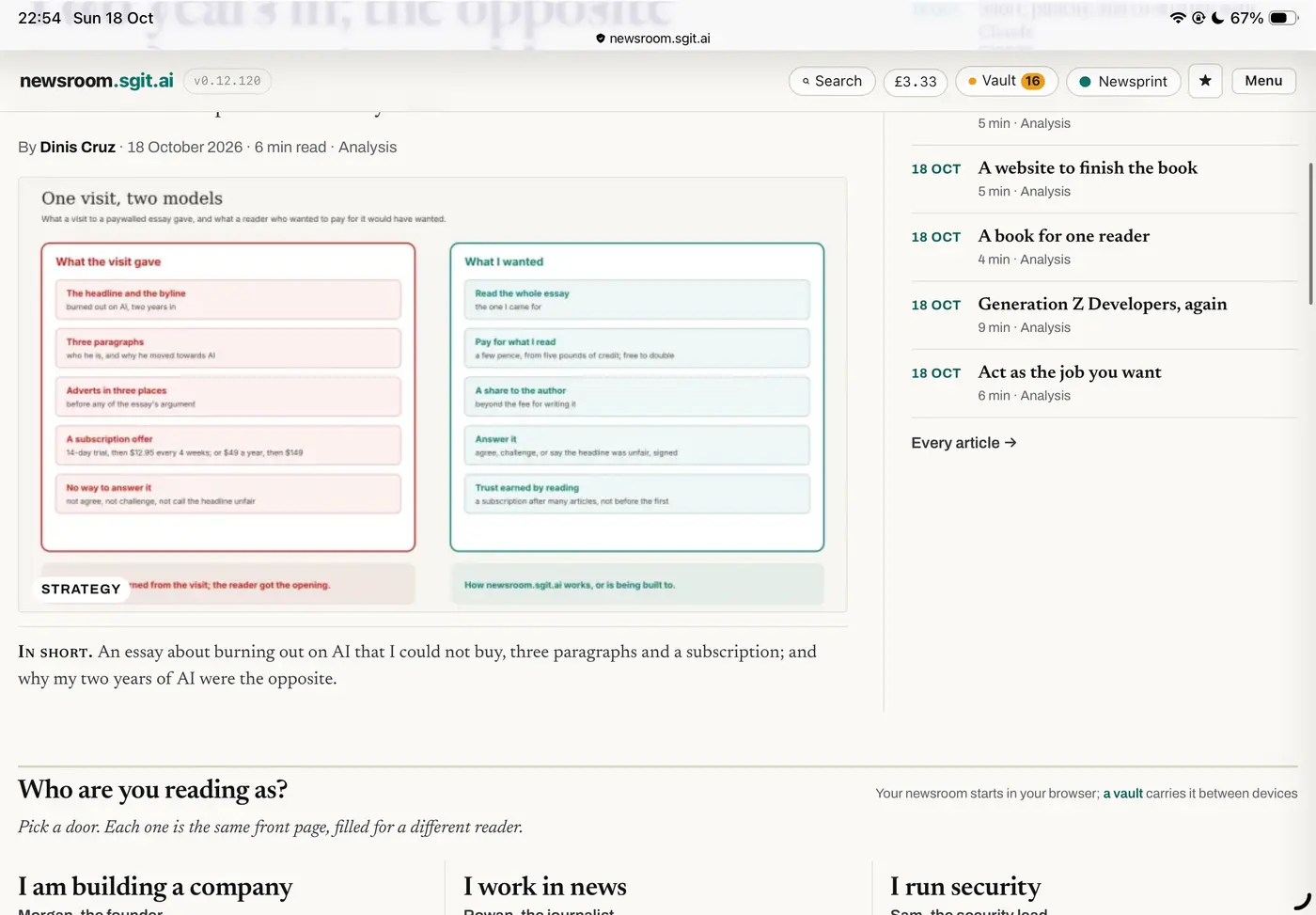The image size is (1316, 915).
Task: Click the v0.12.120 version badge
Action: pyautogui.click(x=227, y=81)
